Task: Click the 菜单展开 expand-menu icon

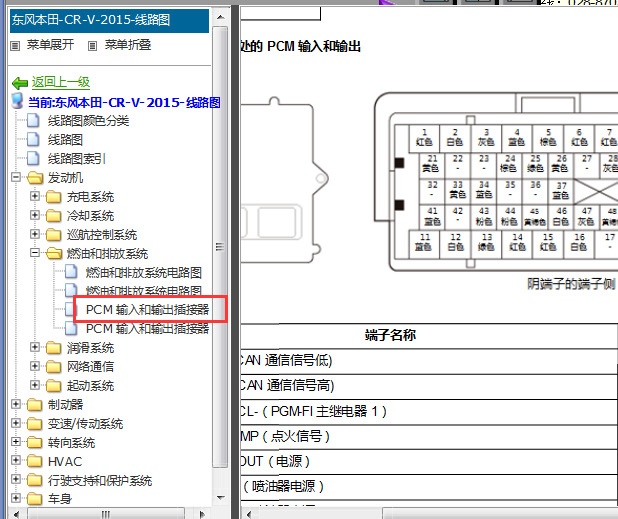Action: [15, 46]
